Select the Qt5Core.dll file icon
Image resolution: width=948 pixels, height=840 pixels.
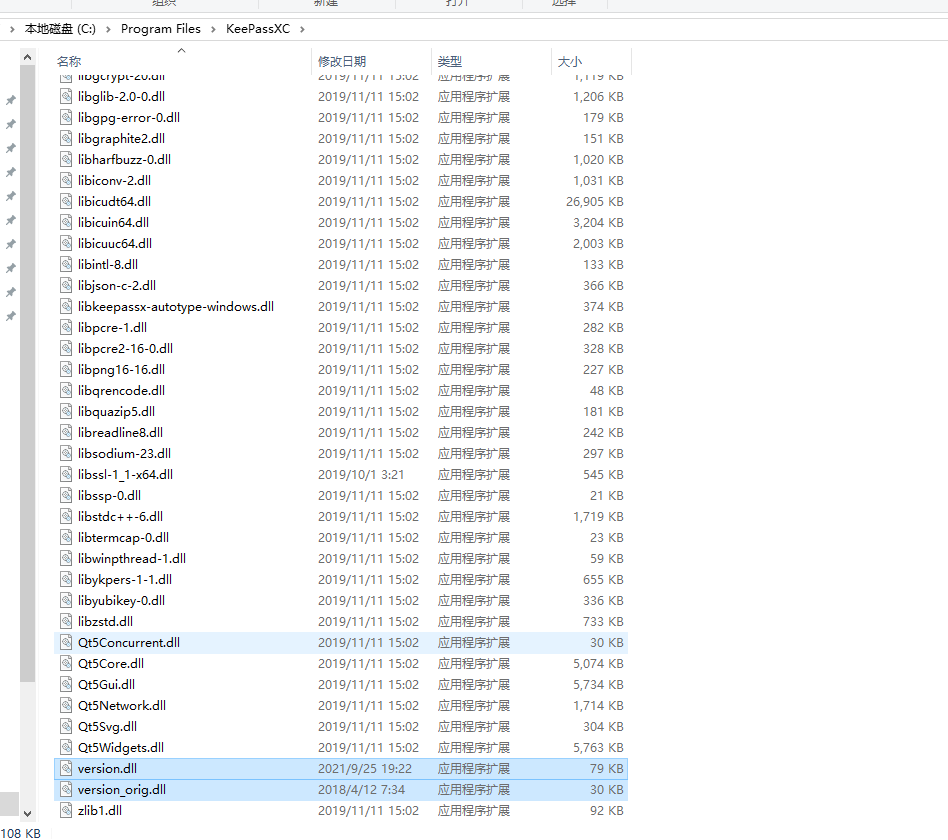(66, 664)
